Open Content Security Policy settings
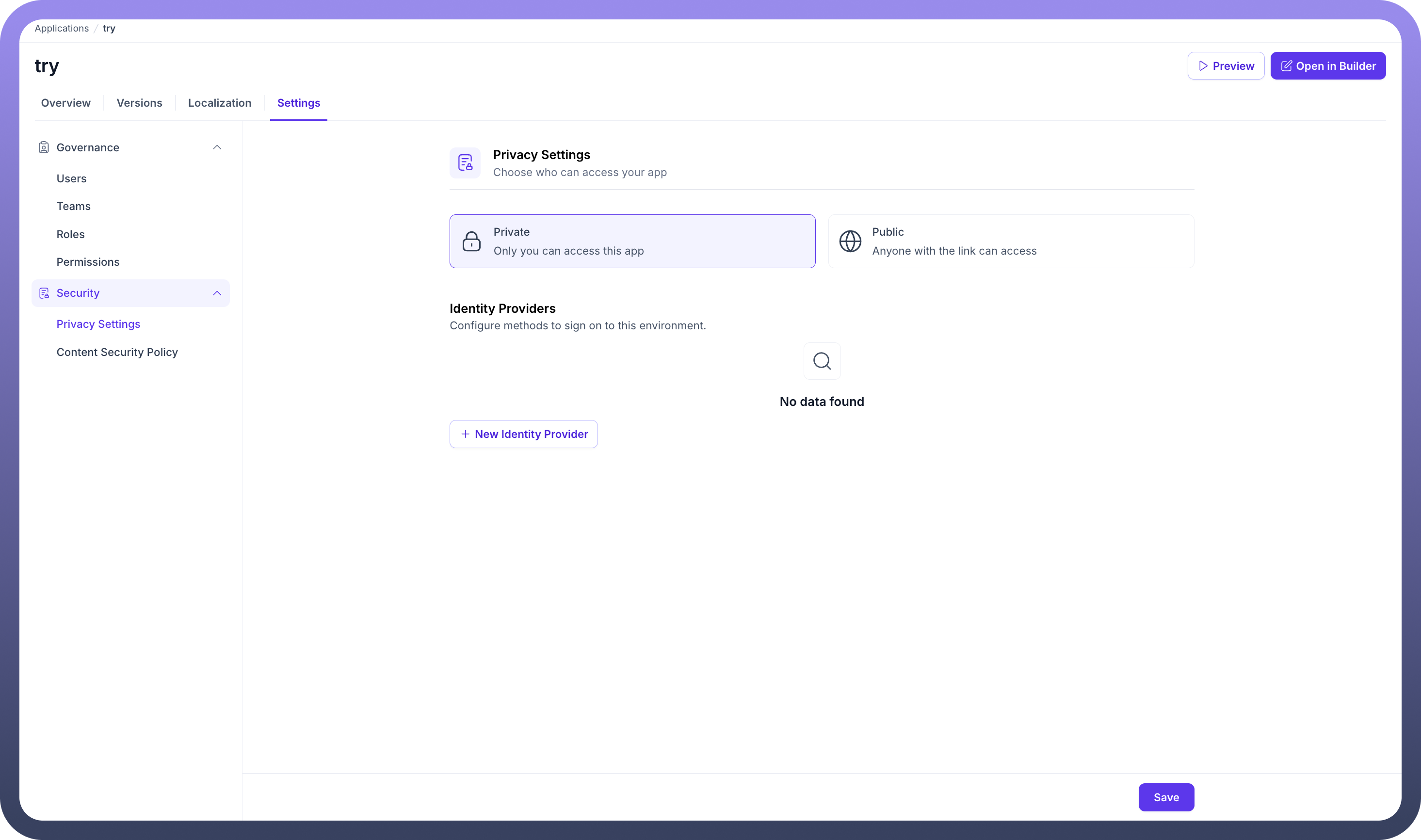The image size is (1421, 840). pos(117,352)
